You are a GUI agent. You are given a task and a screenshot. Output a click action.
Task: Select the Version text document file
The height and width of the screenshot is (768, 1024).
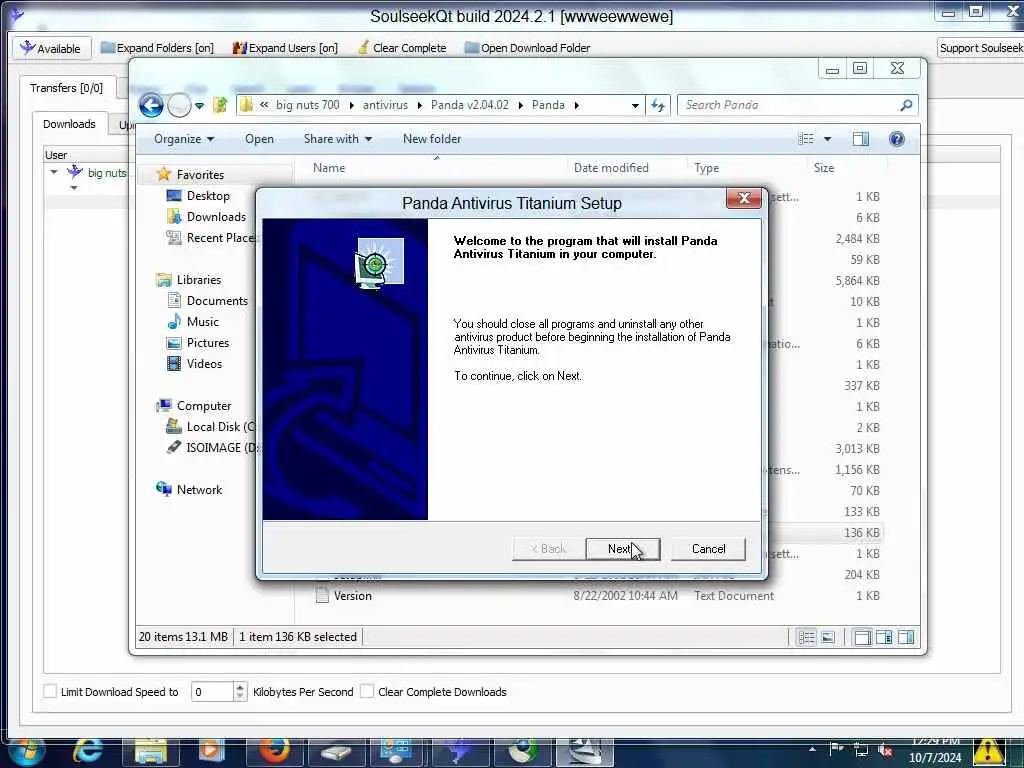353,596
